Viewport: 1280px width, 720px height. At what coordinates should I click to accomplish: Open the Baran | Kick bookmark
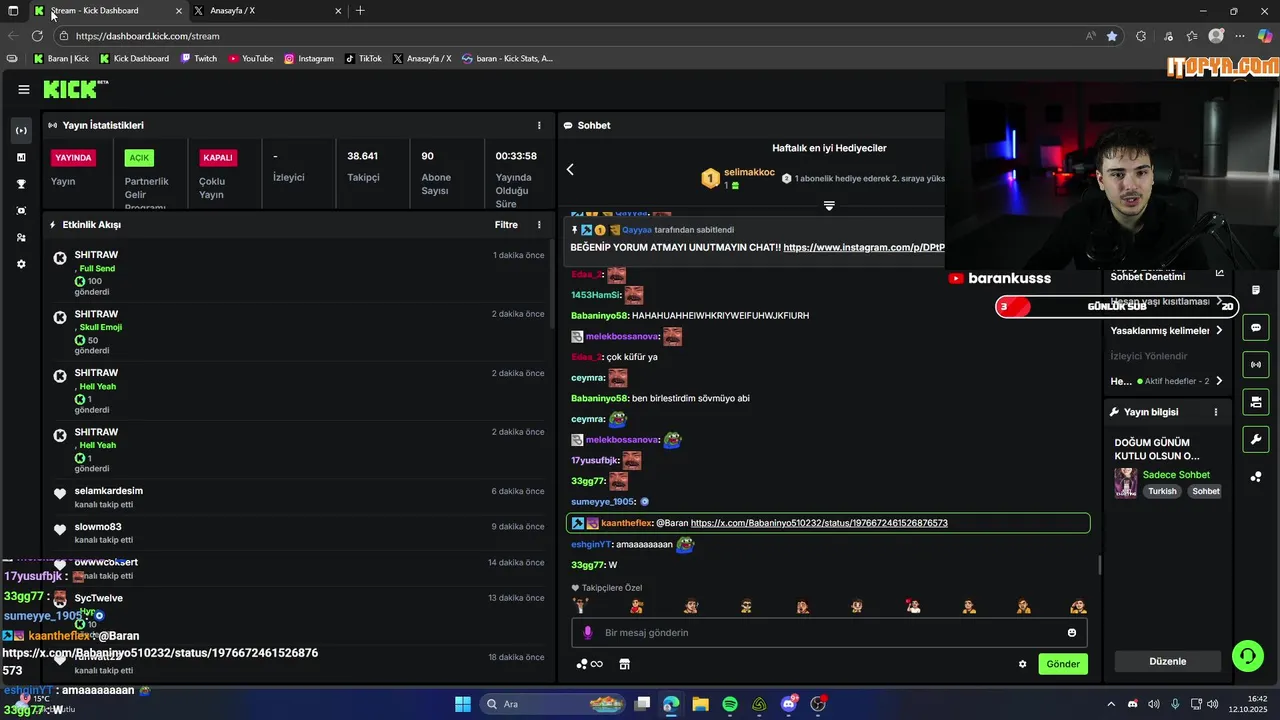tap(62, 58)
